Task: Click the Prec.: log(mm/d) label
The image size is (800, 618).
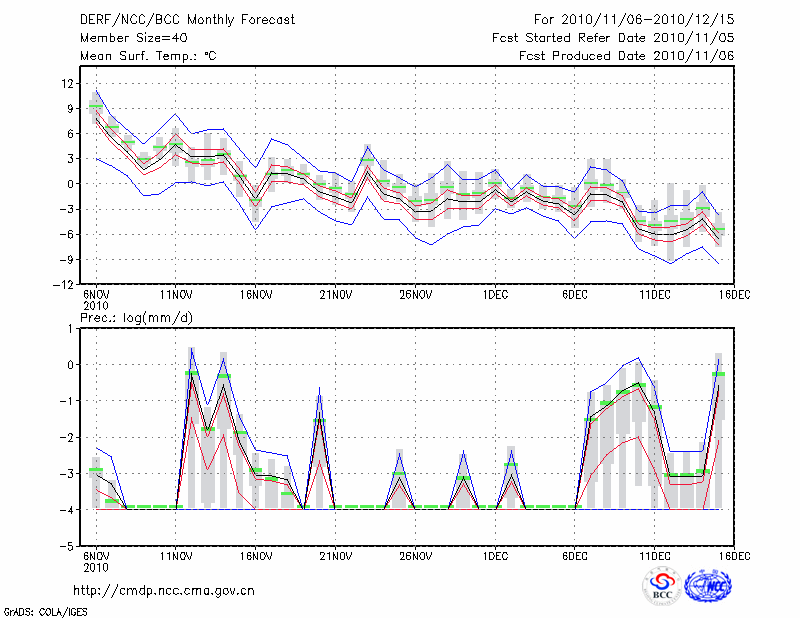Action: (x=136, y=317)
